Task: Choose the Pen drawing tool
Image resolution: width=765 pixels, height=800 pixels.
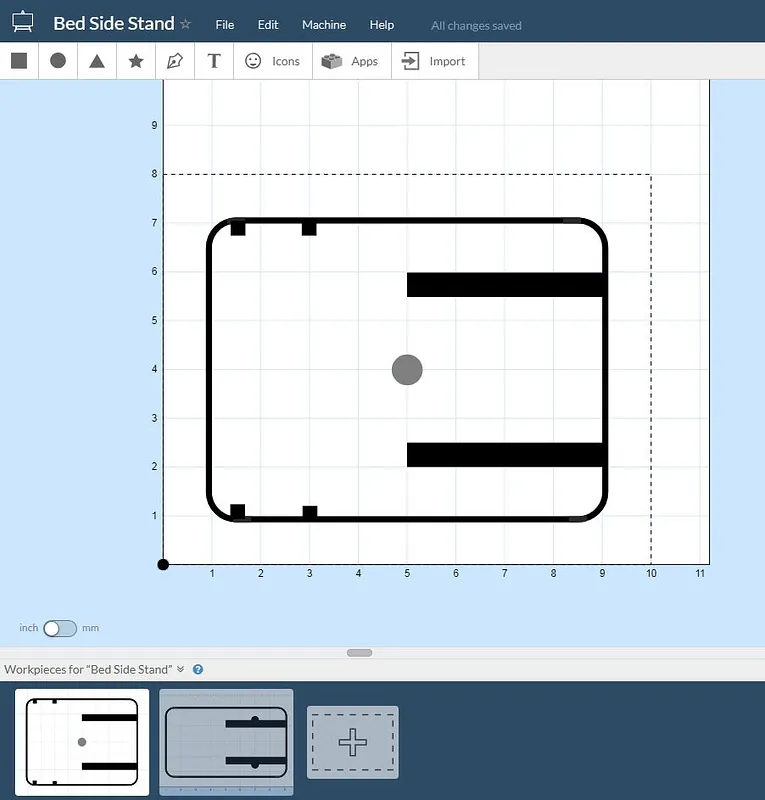Action: point(175,61)
